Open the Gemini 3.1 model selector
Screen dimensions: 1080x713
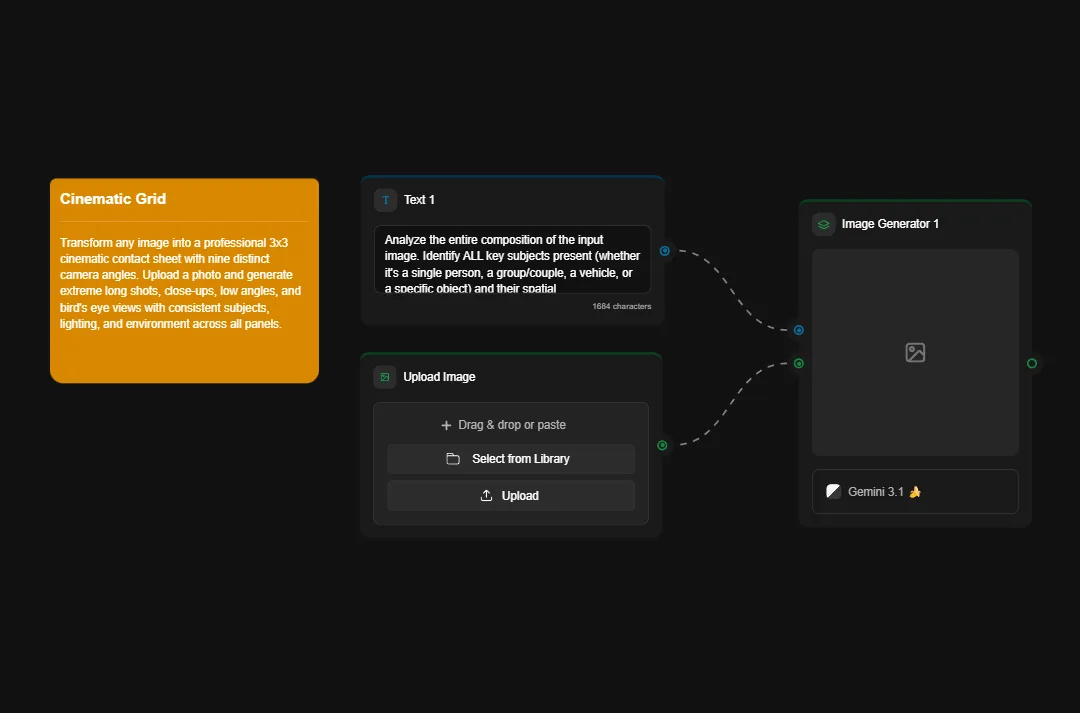pos(914,491)
